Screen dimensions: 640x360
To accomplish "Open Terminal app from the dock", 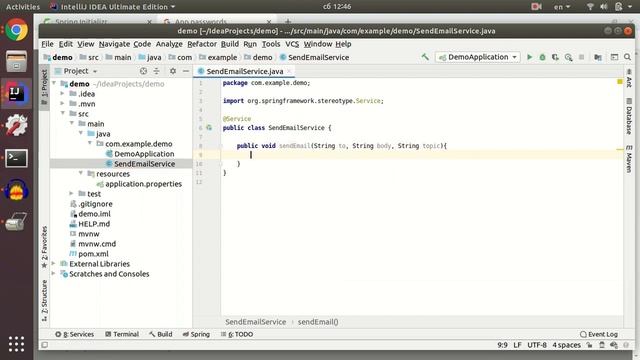I will point(16,158).
